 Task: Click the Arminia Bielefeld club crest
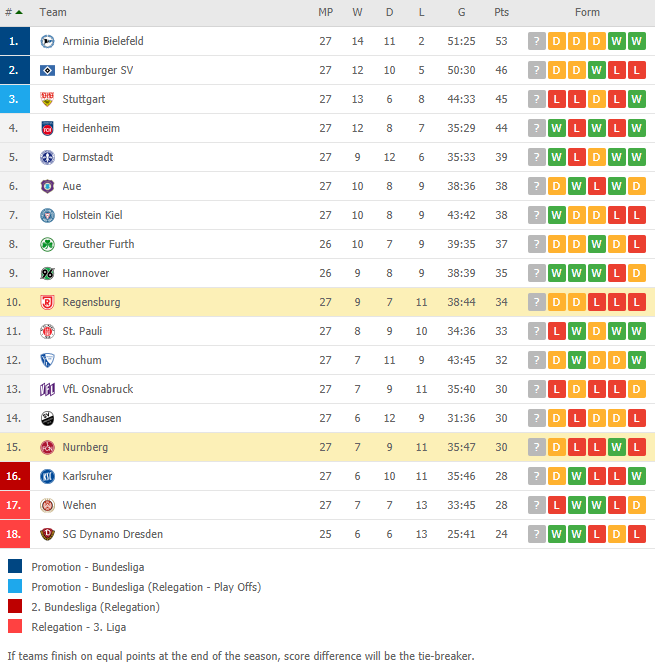[47, 41]
